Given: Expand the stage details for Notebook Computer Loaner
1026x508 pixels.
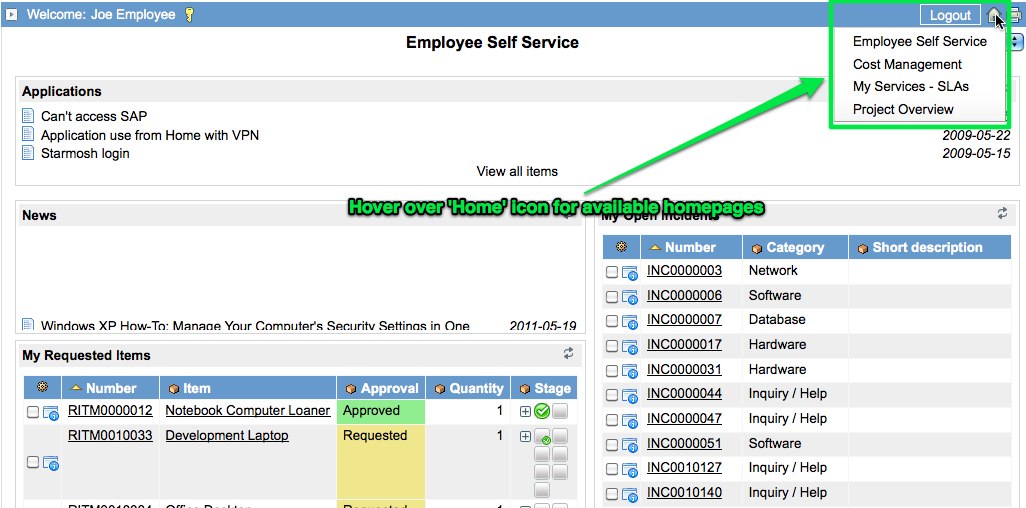Looking at the screenshot, I should [x=525, y=411].
